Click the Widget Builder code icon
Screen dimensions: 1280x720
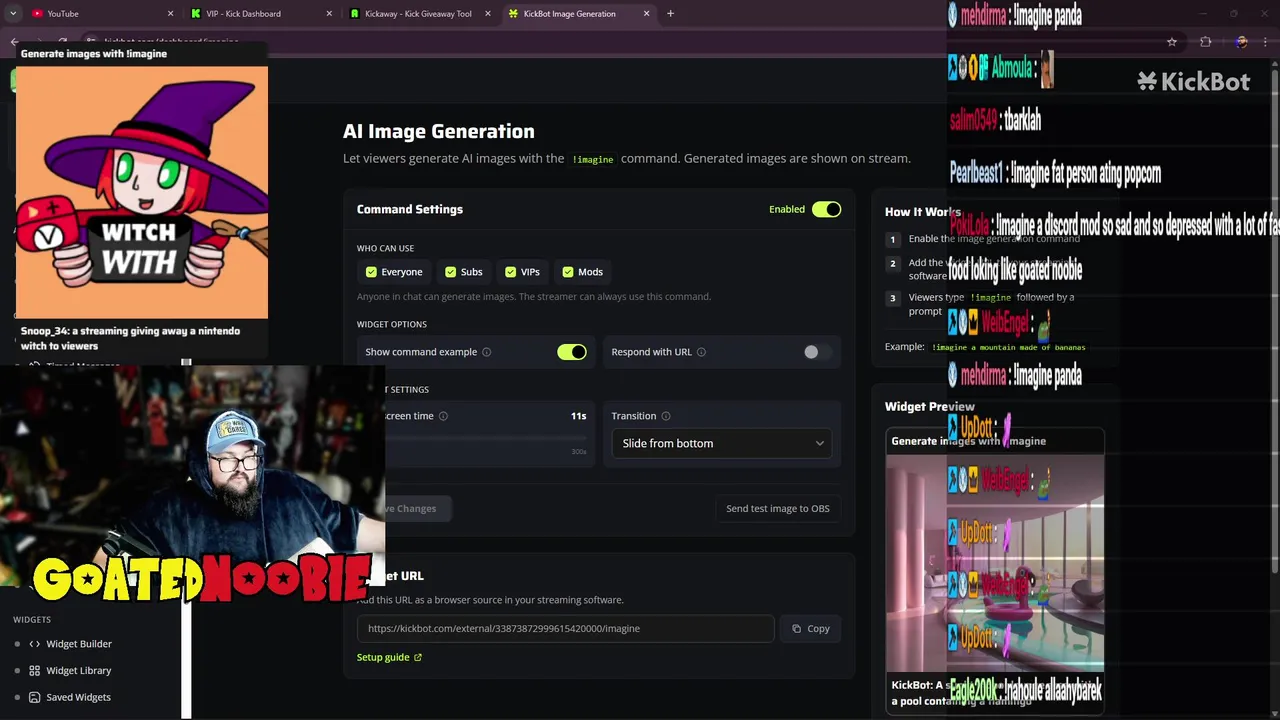[x=34, y=644]
